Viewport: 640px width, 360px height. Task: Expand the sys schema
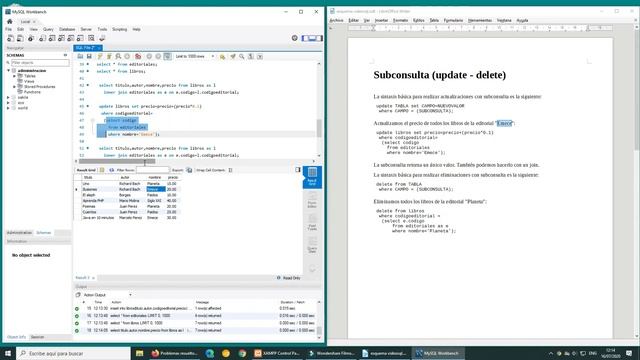click(8, 103)
